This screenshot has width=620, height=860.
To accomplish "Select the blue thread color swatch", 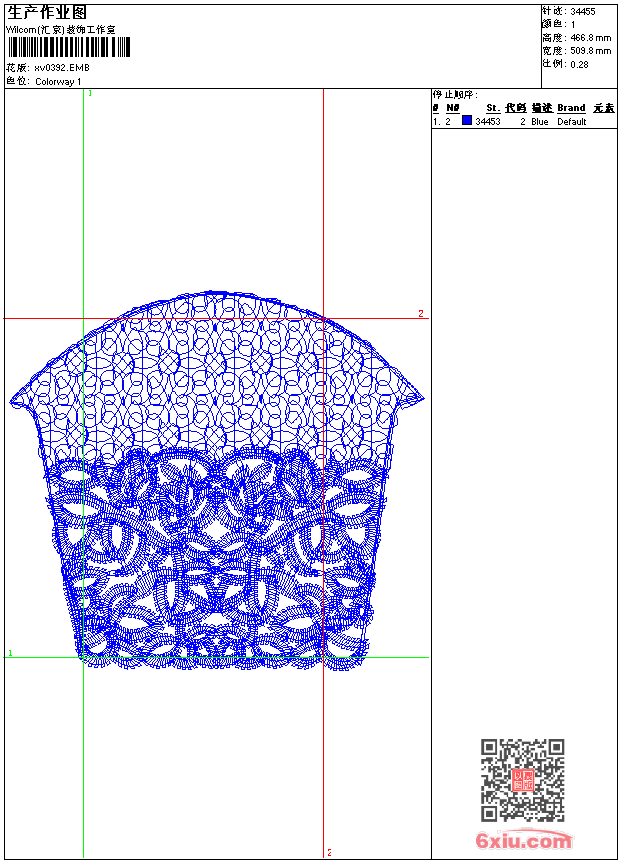I will pyautogui.click(x=467, y=121).
